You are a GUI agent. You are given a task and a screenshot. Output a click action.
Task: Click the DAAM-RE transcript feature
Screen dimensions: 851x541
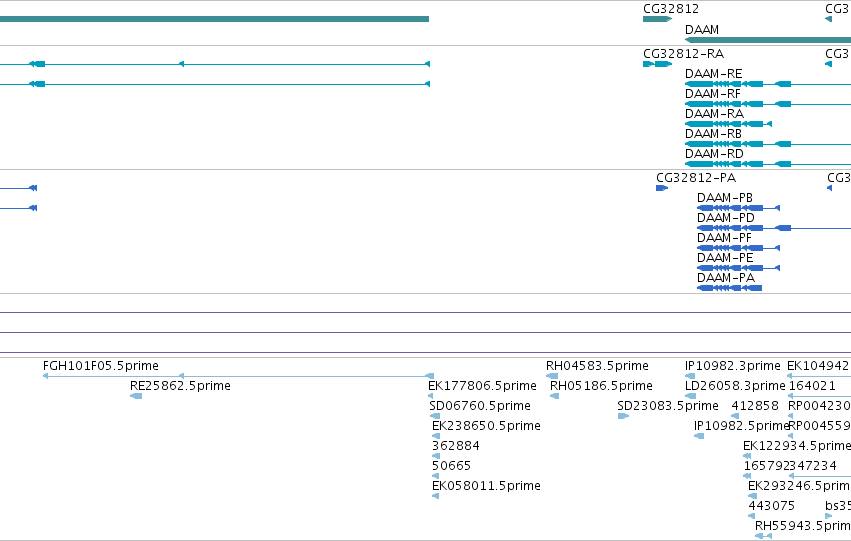tap(768, 84)
